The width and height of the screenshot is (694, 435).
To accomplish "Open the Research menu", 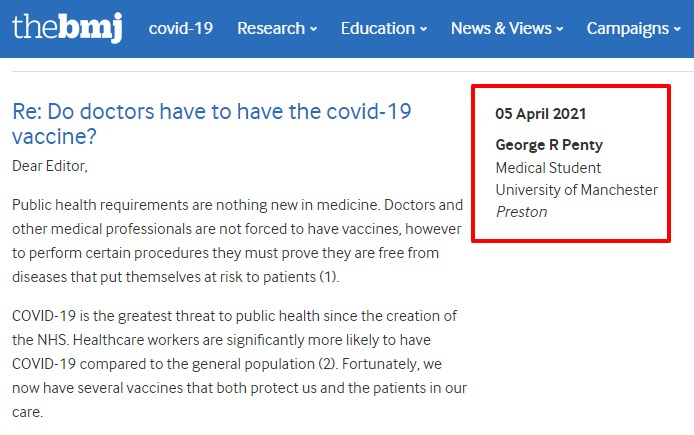I will click(x=277, y=28).
